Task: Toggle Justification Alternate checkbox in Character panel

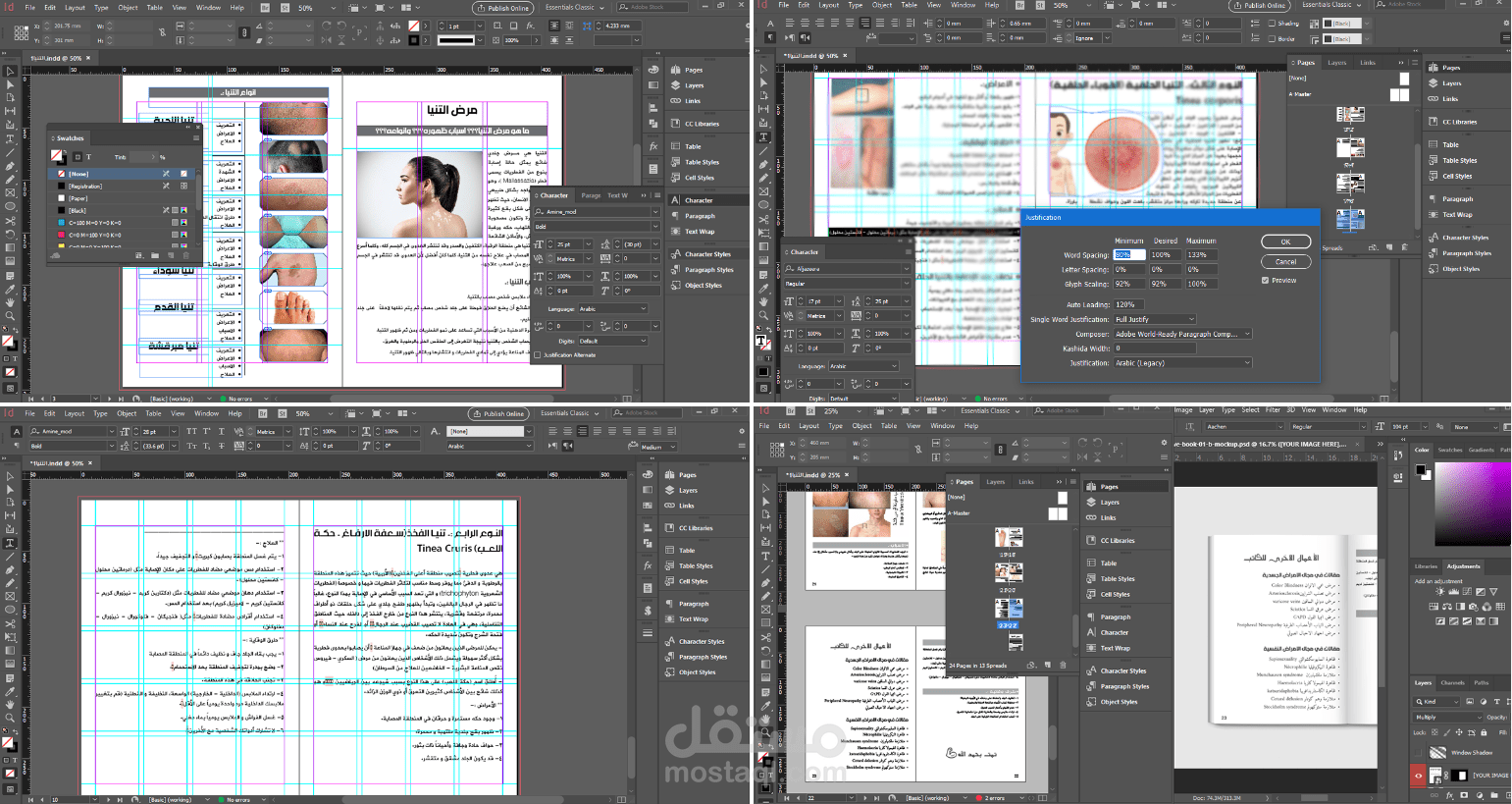Action: tap(538, 355)
